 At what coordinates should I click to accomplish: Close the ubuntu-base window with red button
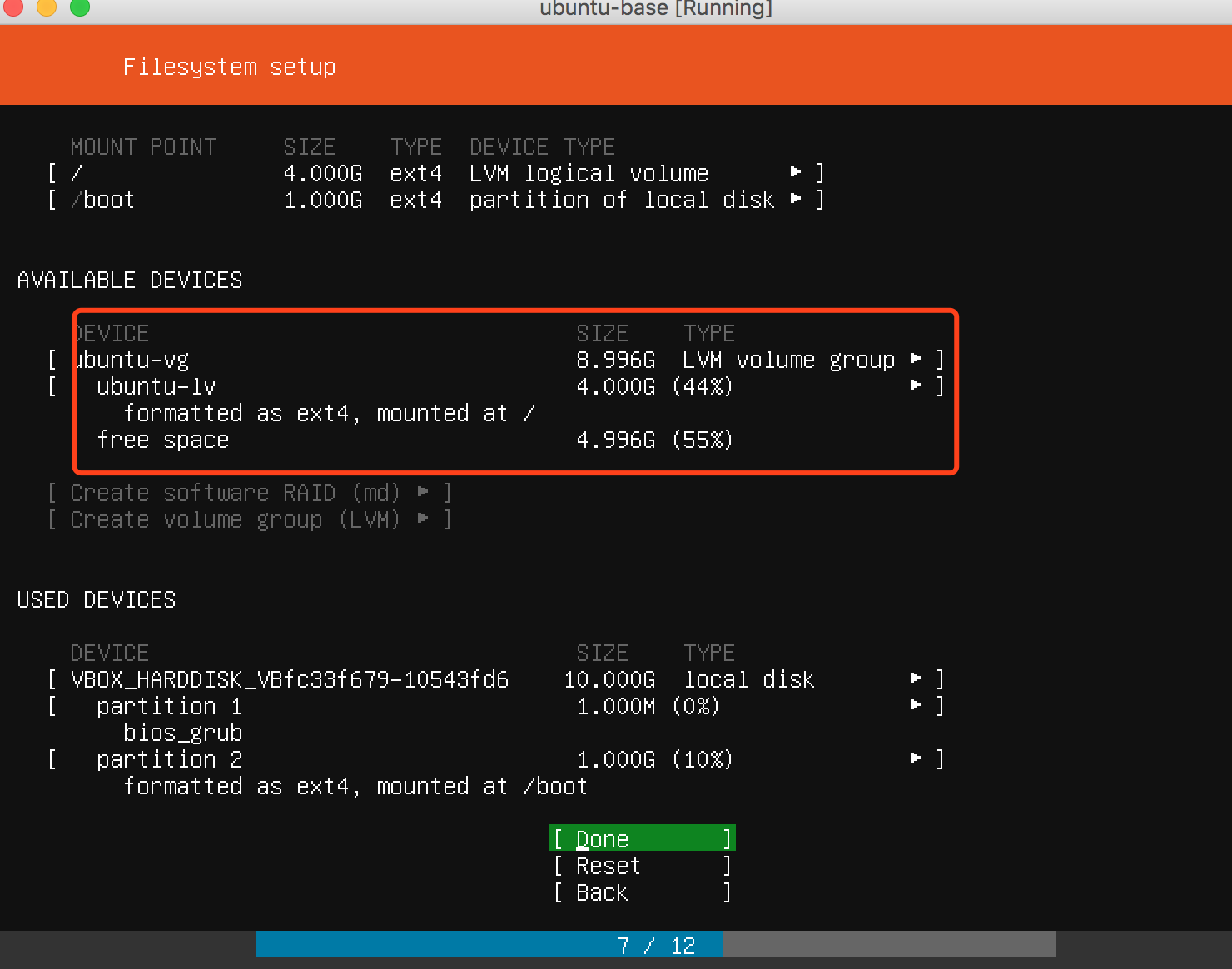pyautogui.click(x=13, y=7)
